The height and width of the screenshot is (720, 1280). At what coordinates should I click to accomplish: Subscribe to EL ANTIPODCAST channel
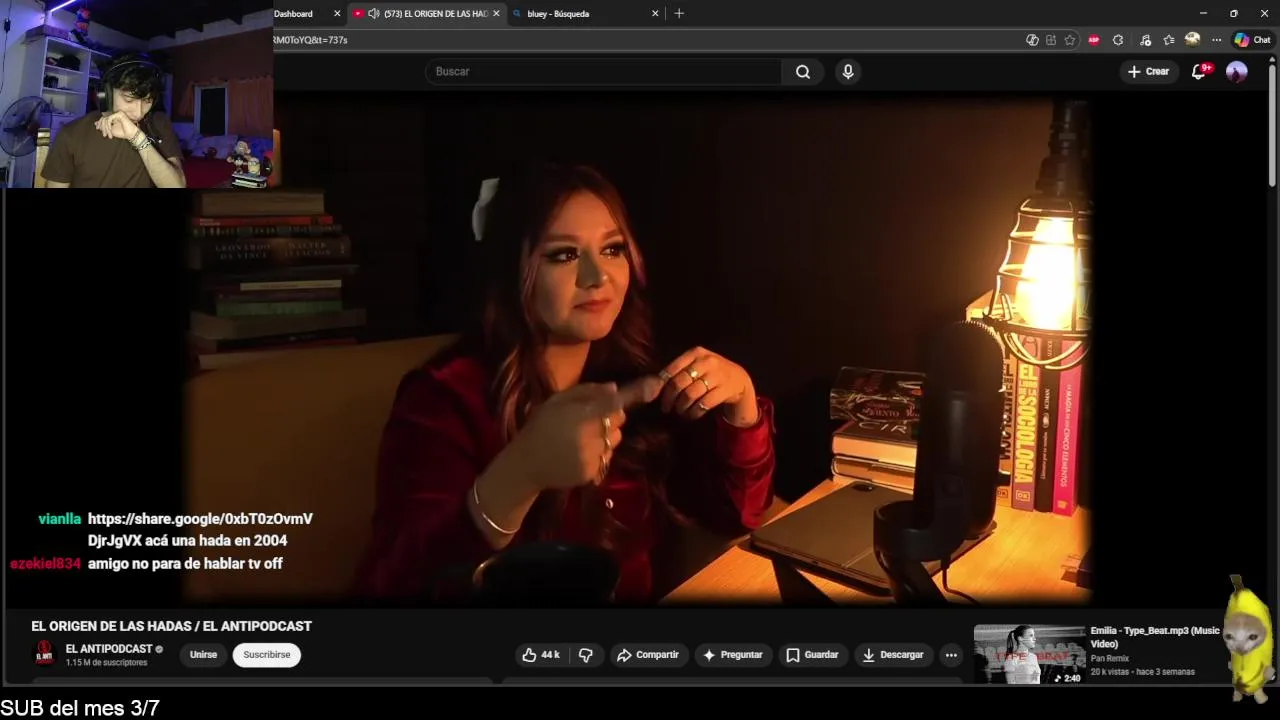tap(267, 655)
